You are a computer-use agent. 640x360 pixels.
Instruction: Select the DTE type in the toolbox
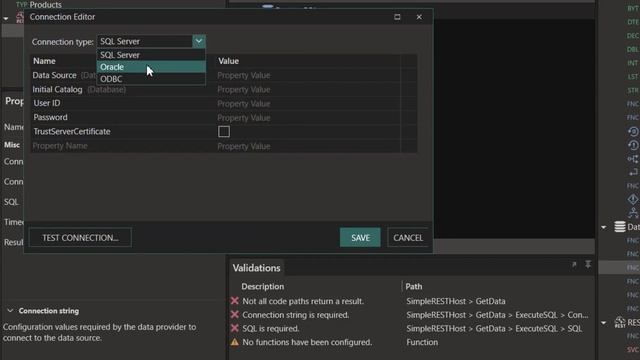(633, 22)
